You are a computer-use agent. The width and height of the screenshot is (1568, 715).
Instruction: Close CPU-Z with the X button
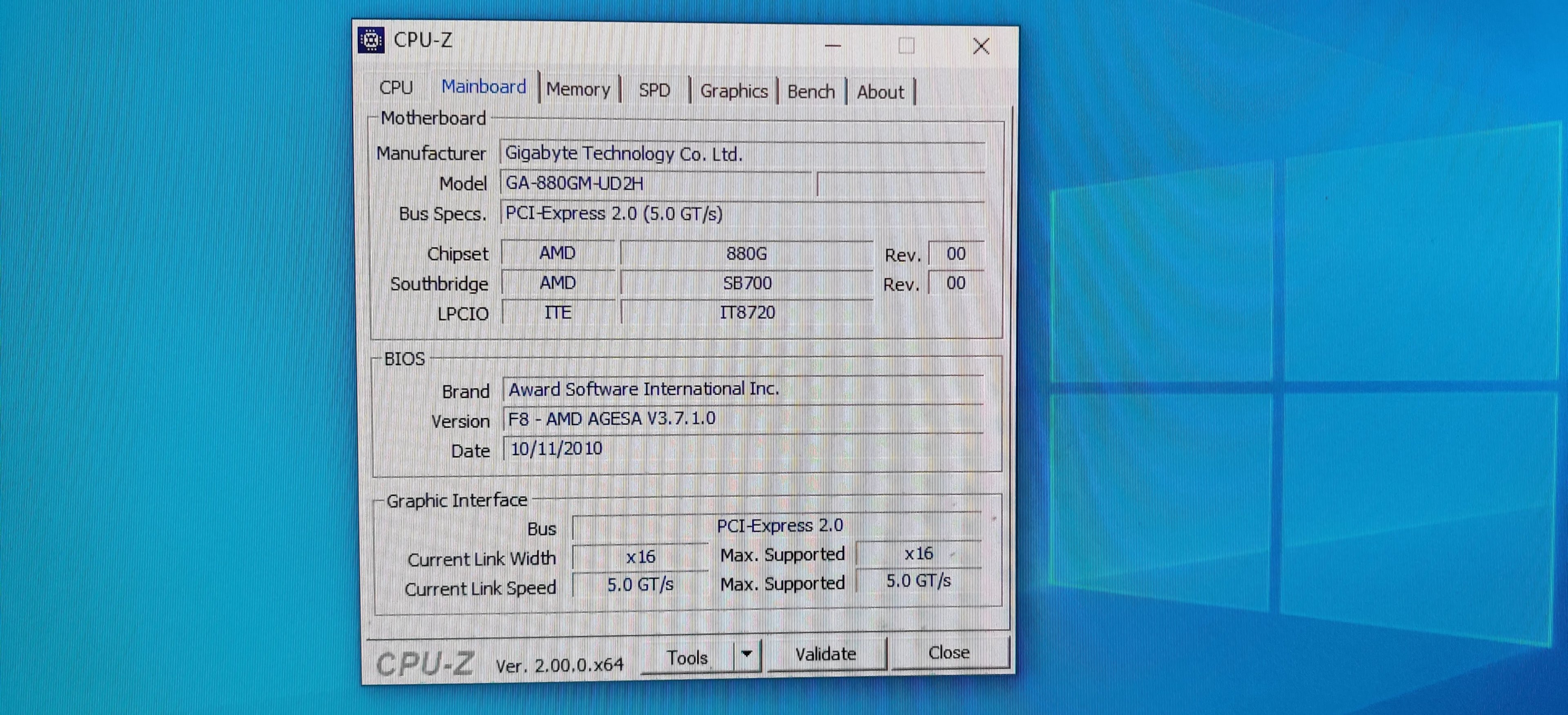coord(980,46)
